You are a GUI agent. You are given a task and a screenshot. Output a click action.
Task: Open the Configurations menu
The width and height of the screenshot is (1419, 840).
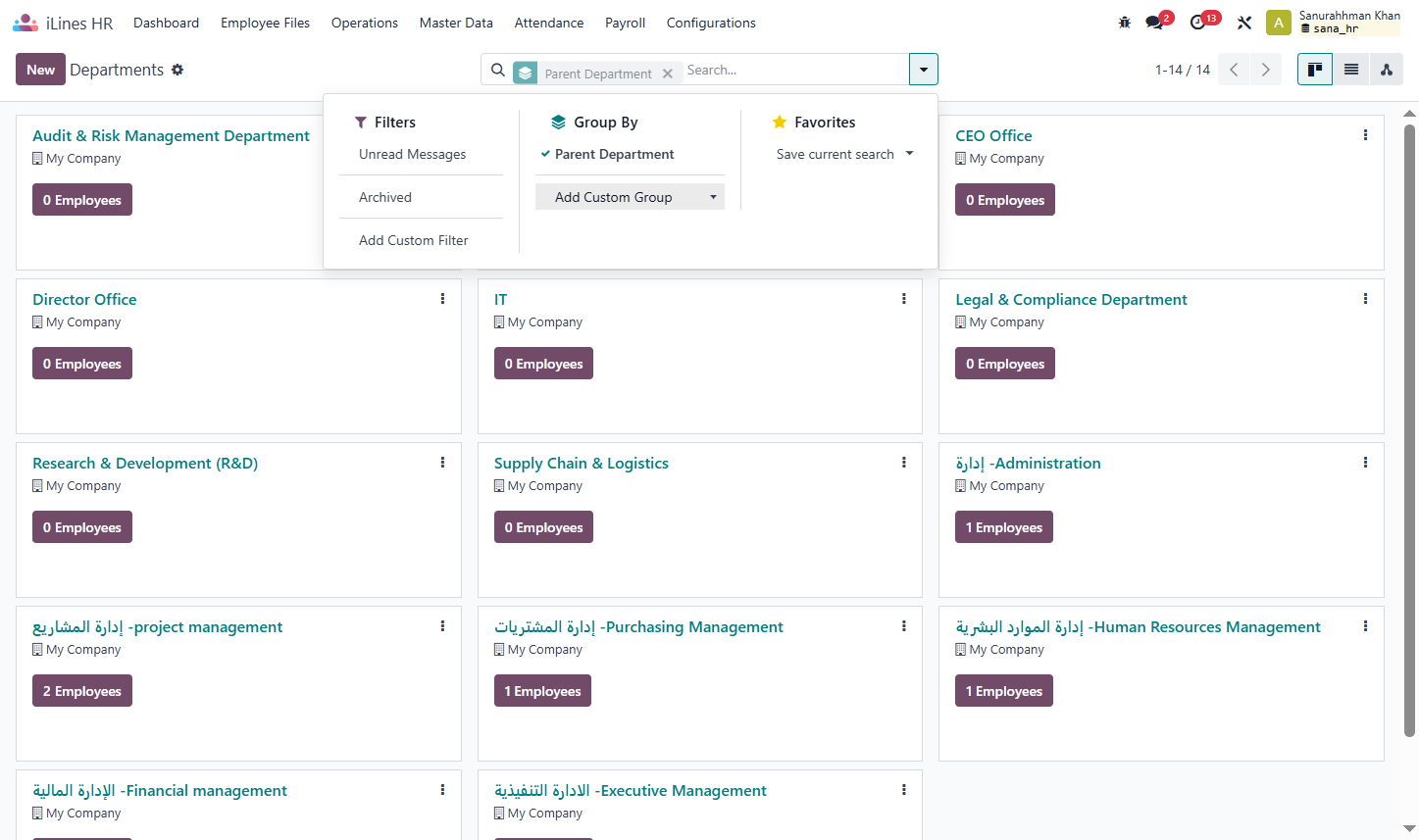coord(711,23)
